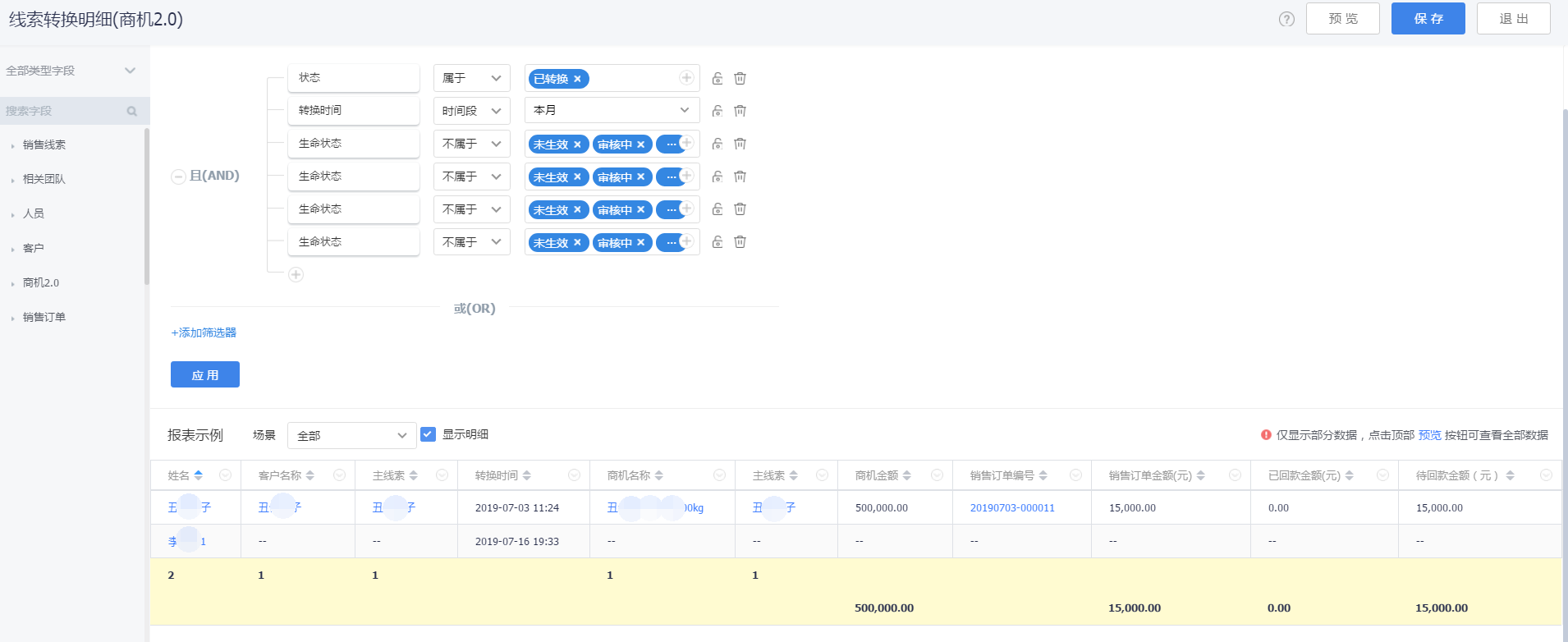1568x642 pixels.
Task: Open sales order 20190703-000011 link
Action: click(1012, 508)
